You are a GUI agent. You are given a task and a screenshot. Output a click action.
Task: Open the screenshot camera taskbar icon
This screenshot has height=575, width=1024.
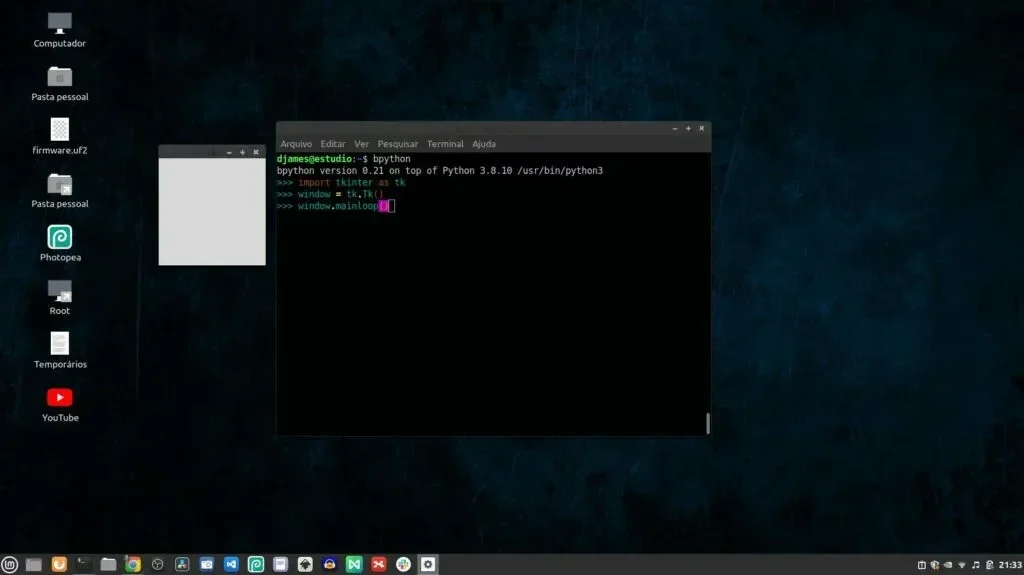[x=206, y=565]
